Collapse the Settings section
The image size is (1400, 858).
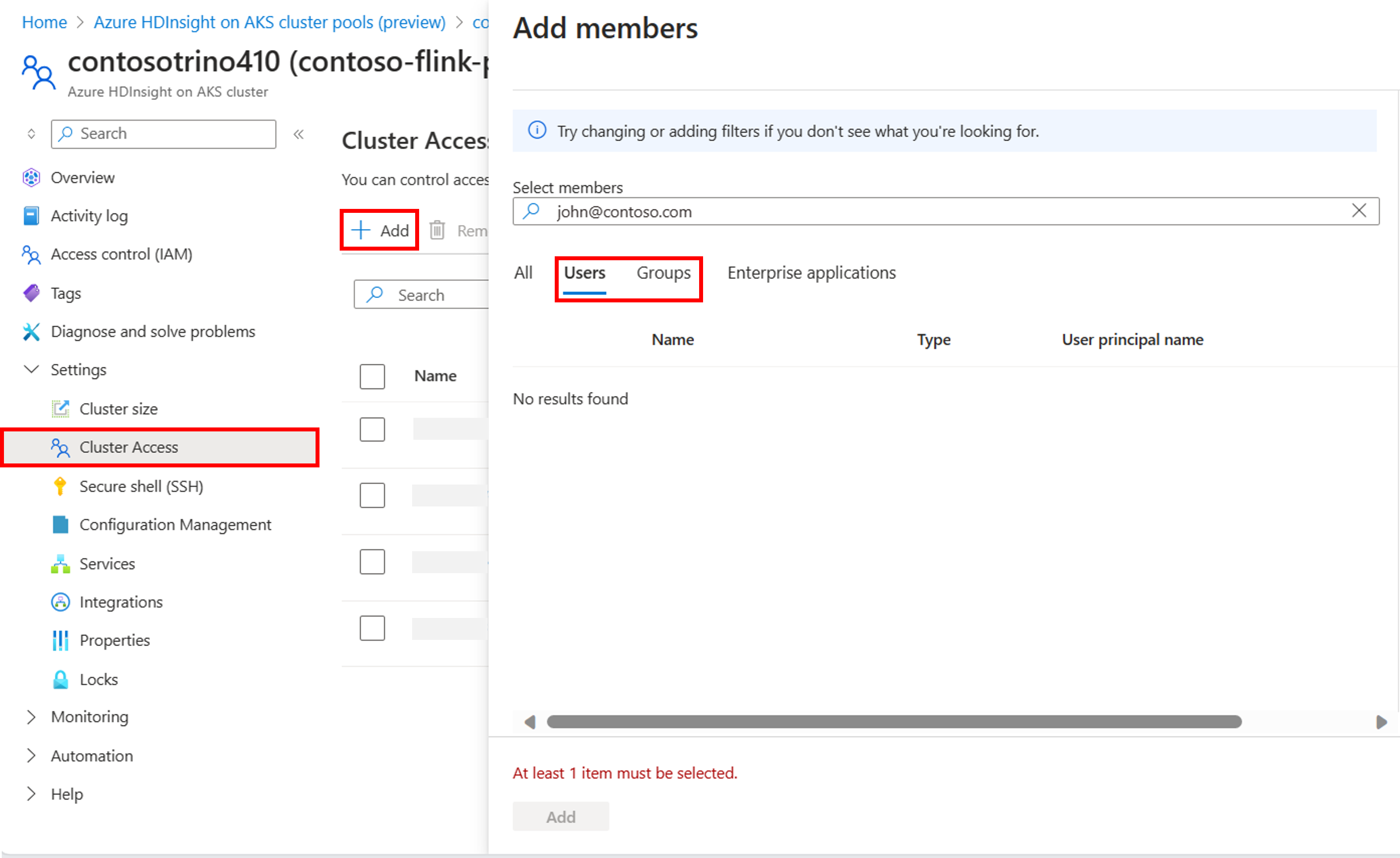point(31,370)
